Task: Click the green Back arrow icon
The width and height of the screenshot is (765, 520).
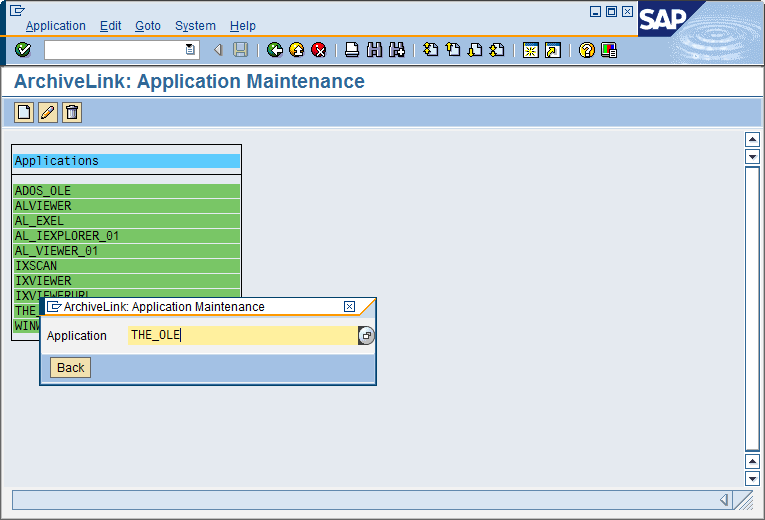Action: pyautogui.click(x=275, y=50)
